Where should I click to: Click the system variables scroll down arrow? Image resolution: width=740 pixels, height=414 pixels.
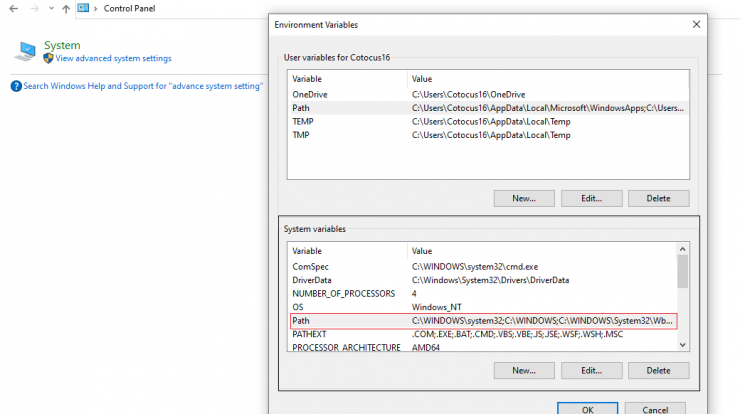(682, 345)
